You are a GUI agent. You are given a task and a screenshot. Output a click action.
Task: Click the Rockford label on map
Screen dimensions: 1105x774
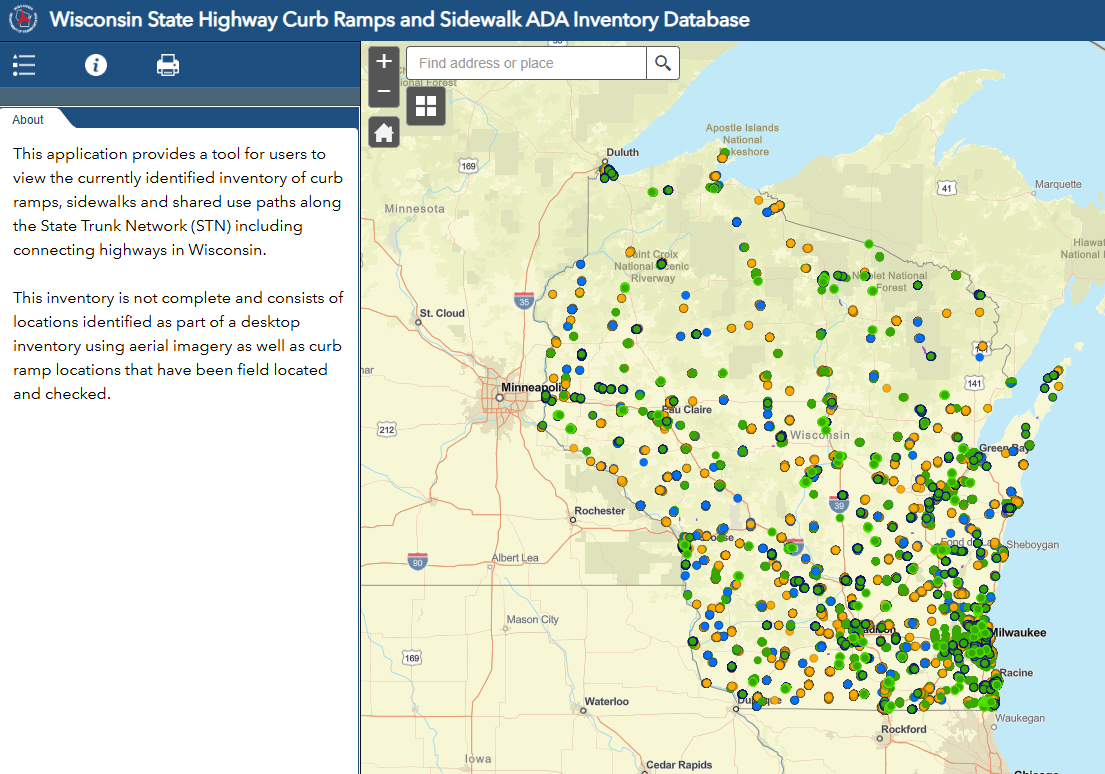coord(903,729)
